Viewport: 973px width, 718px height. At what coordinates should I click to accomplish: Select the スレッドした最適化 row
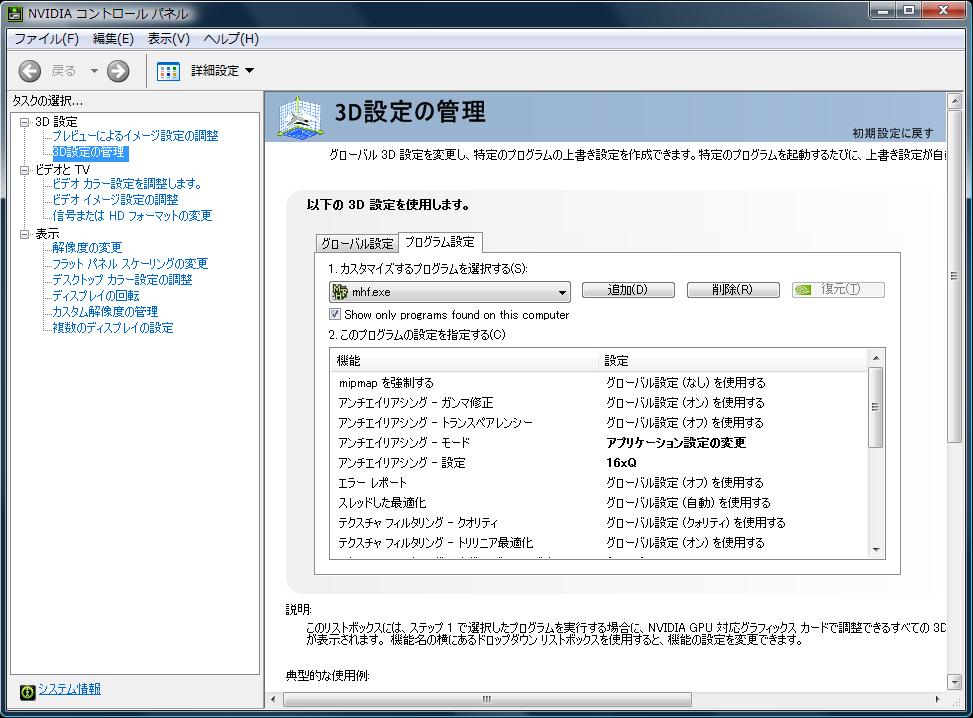tap(599, 503)
